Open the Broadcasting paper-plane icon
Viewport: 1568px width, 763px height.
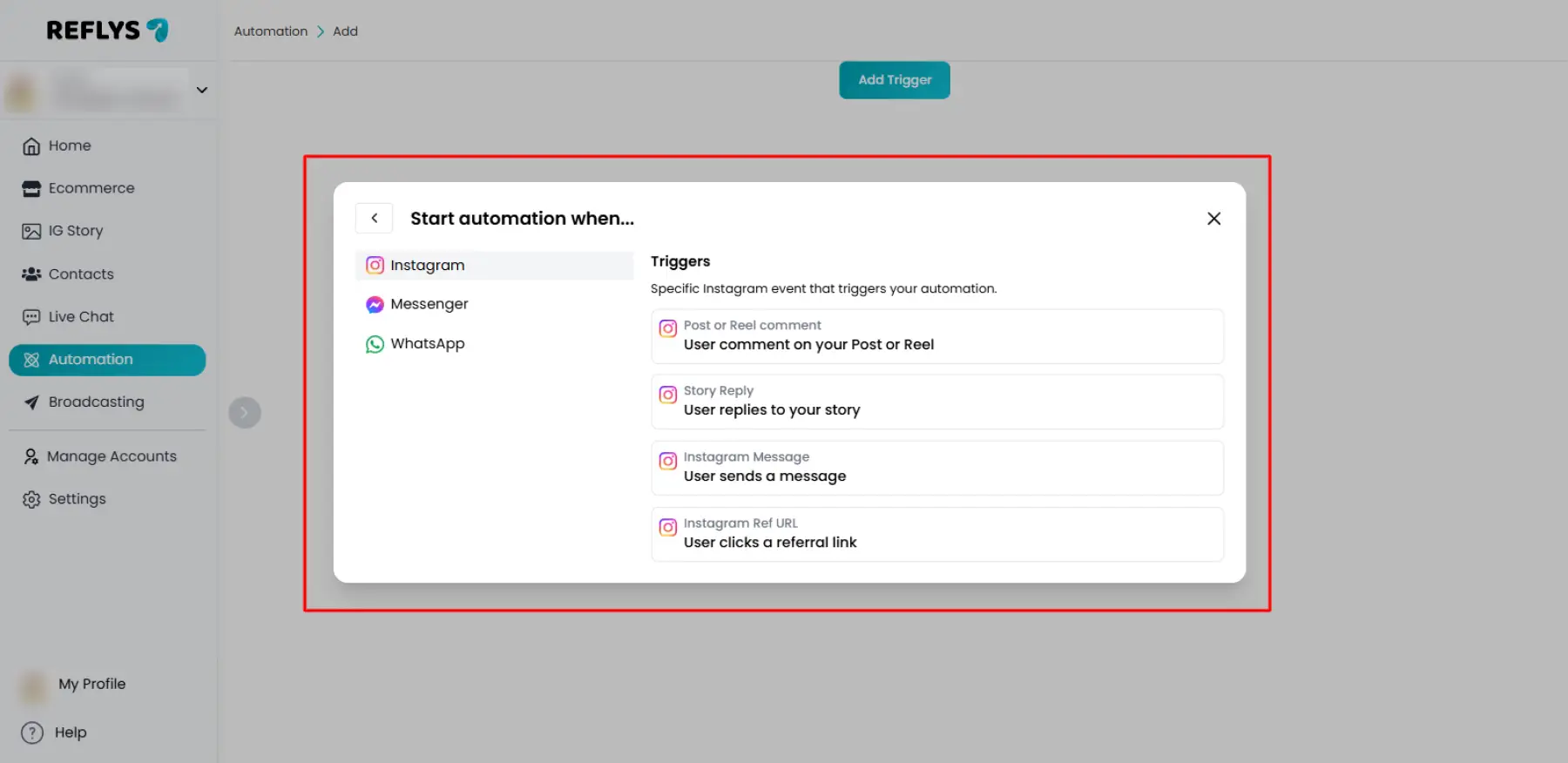tap(31, 402)
